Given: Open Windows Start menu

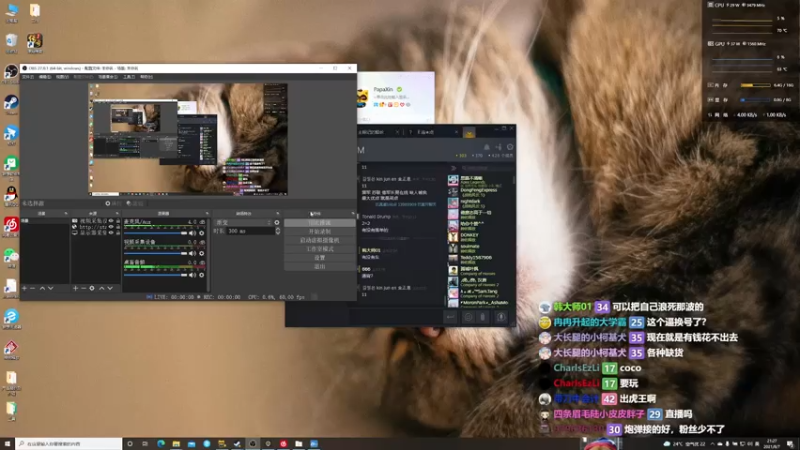Looking at the screenshot, I should coord(7,443).
